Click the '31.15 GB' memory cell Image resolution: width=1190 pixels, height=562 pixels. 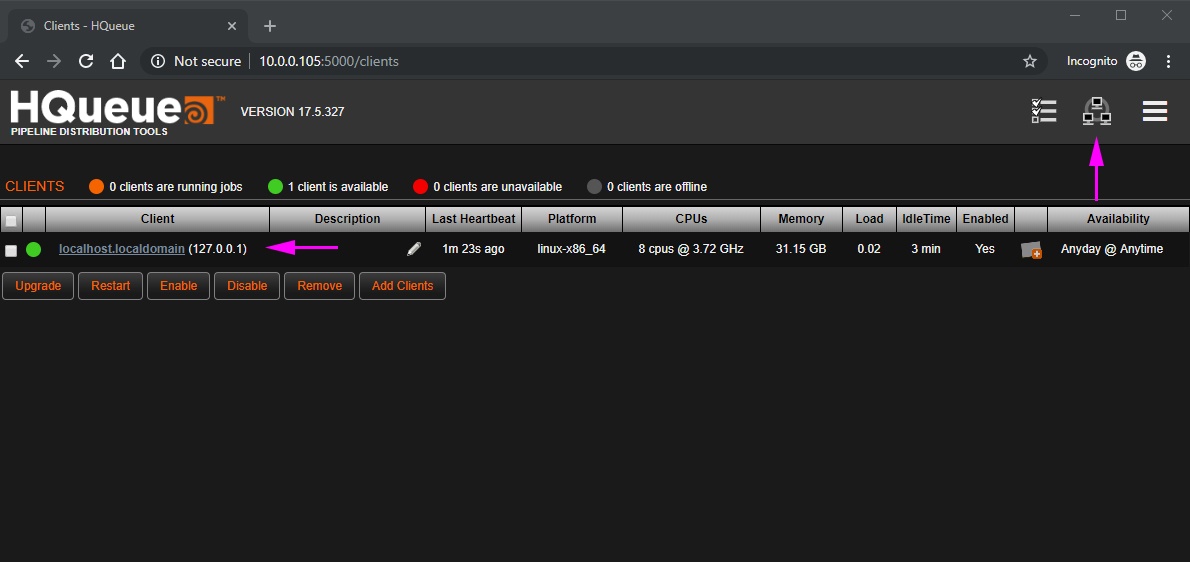[801, 249]
